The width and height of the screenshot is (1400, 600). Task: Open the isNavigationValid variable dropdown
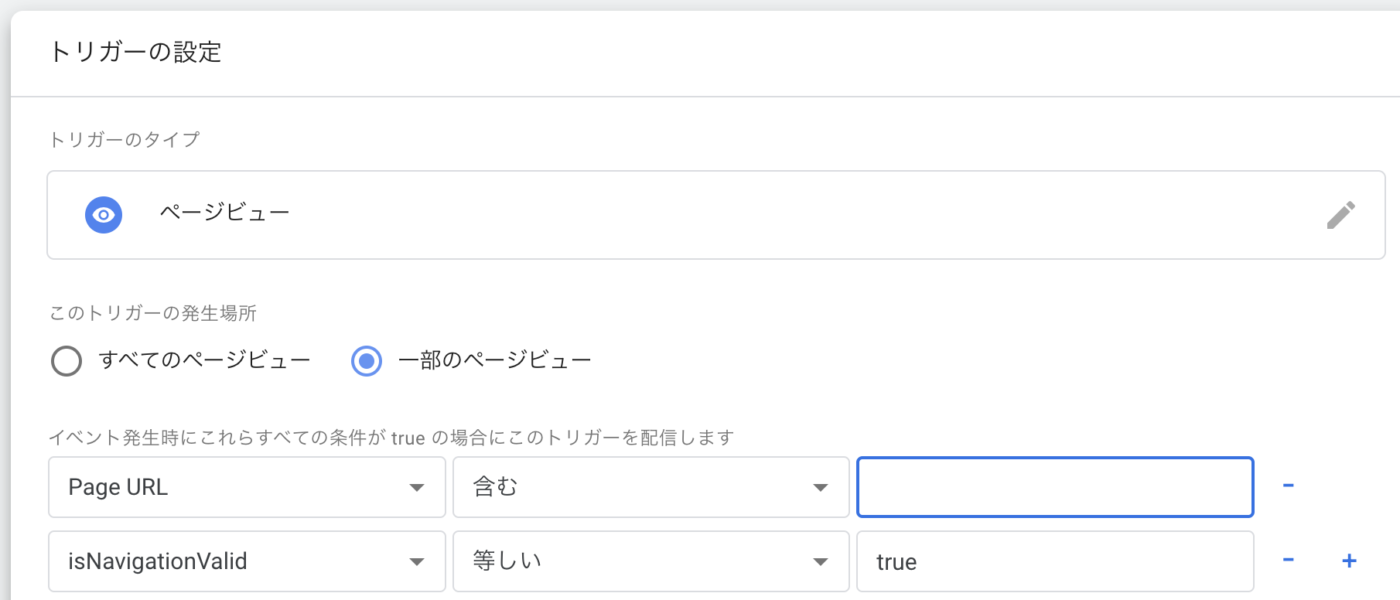coord(246,561)
